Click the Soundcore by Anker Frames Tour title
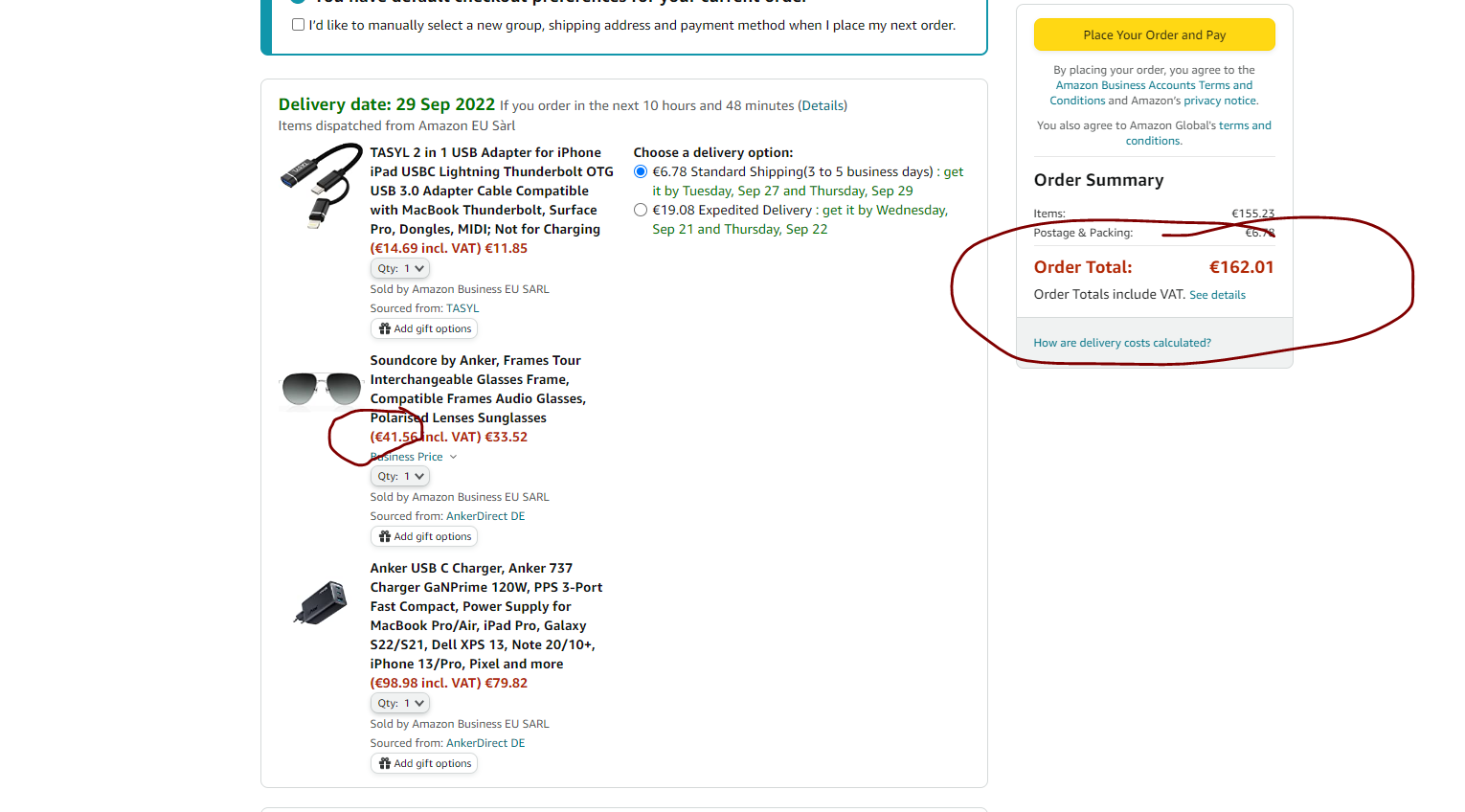 click(478, 389)
